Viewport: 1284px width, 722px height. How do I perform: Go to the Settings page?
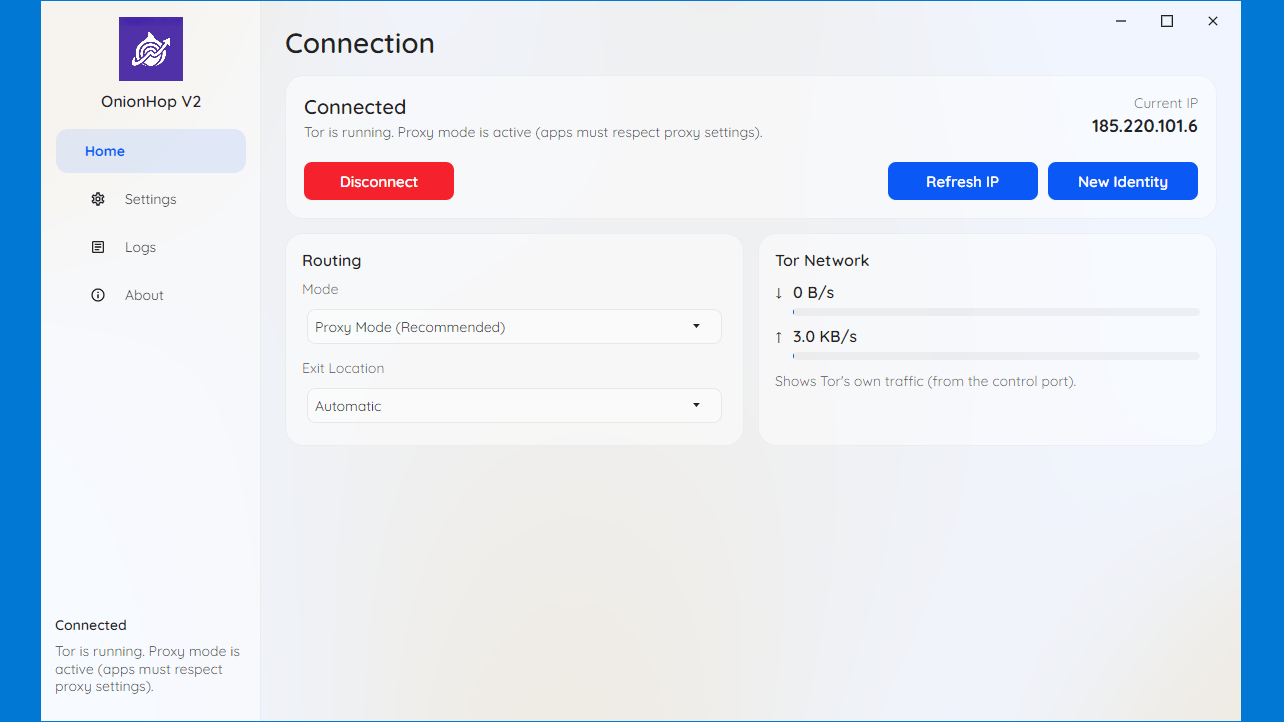(150, 199)
